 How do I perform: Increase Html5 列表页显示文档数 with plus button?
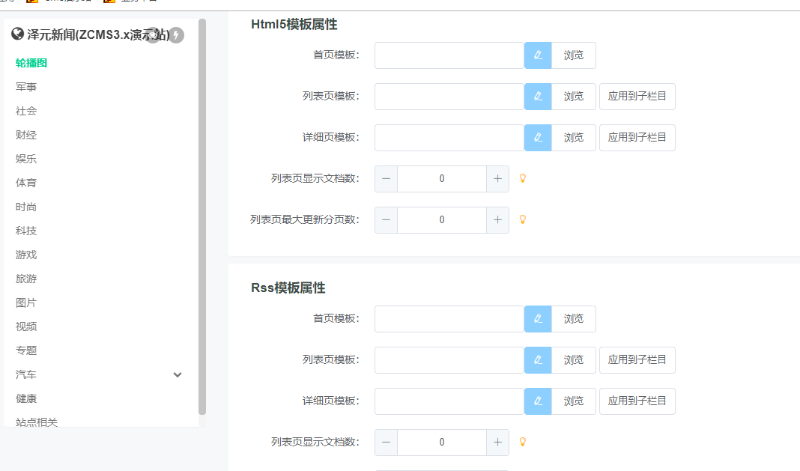(497, 179)
